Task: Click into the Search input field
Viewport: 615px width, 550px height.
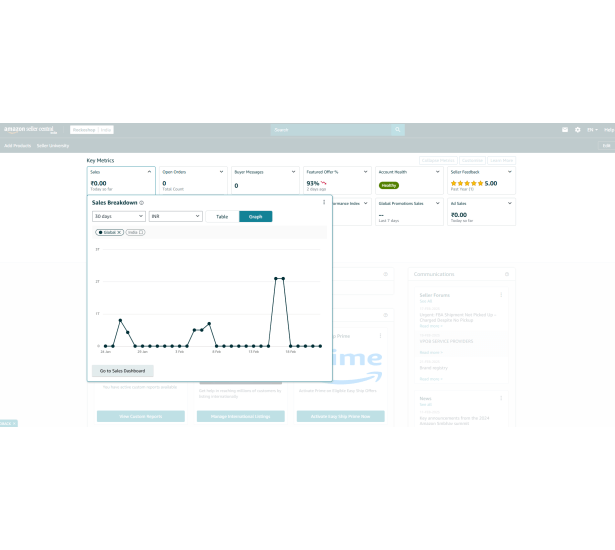Action: (x=330, y=130)
